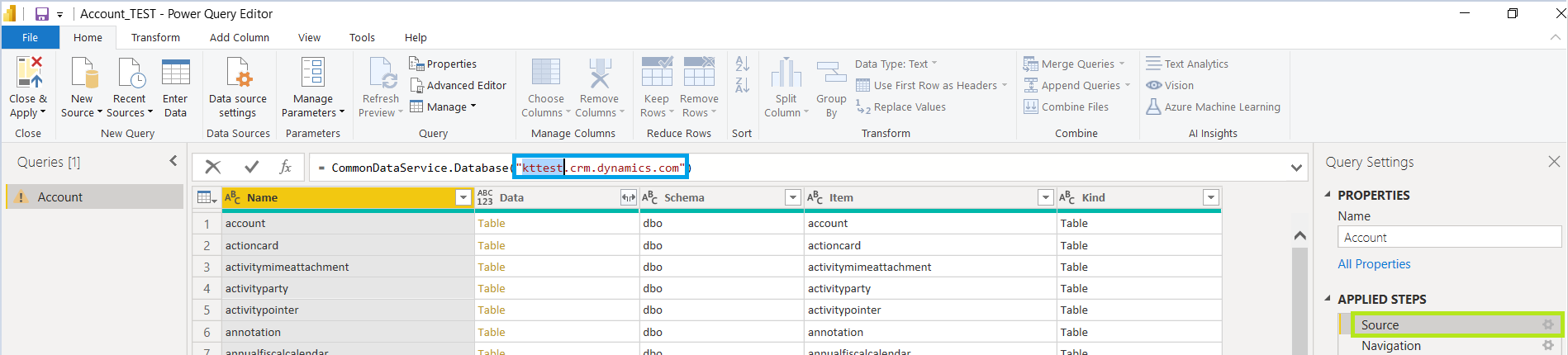This screenshot has height=355, width=1568.
Task: Open the Name column filter dropdown
Action: pos(463,198)
